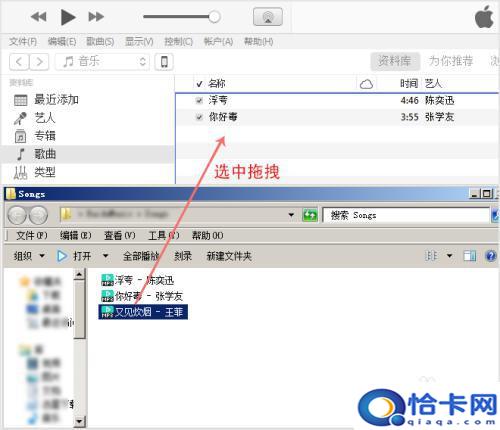The width and height of the screenshot is (500, 430).
Task: Open the 编辑(E) menu in iTunes
Action: coord(62,42)
